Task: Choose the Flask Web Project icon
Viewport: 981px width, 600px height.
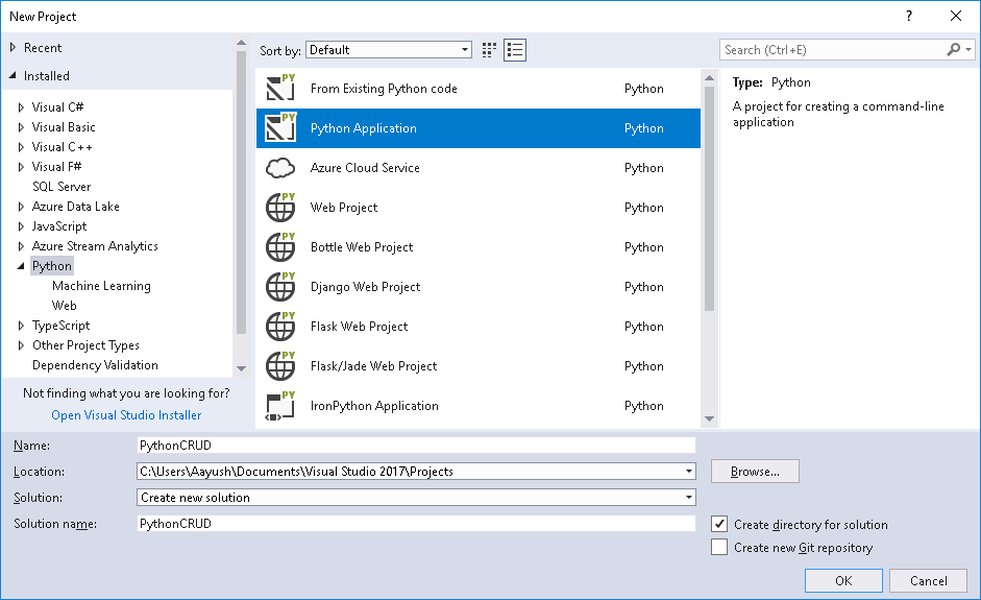Action: click(280, 326)
